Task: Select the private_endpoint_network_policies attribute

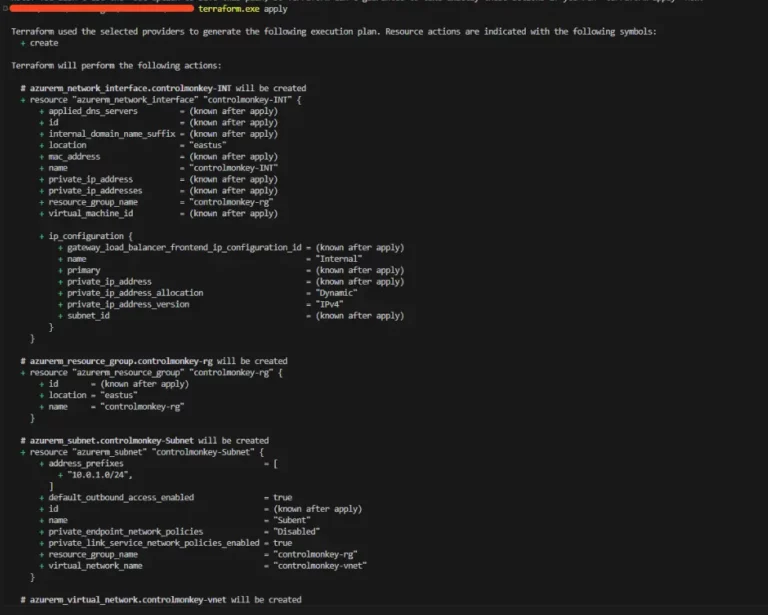Action: point(126,532)
